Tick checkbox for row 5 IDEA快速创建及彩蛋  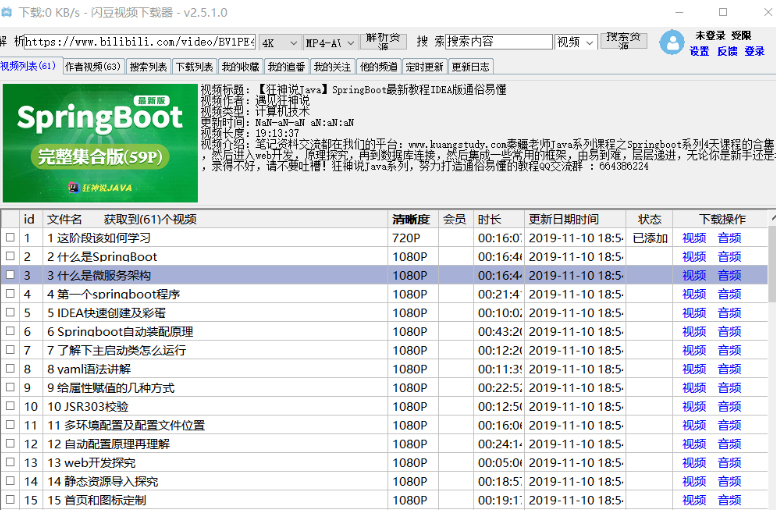click(10, 313)
